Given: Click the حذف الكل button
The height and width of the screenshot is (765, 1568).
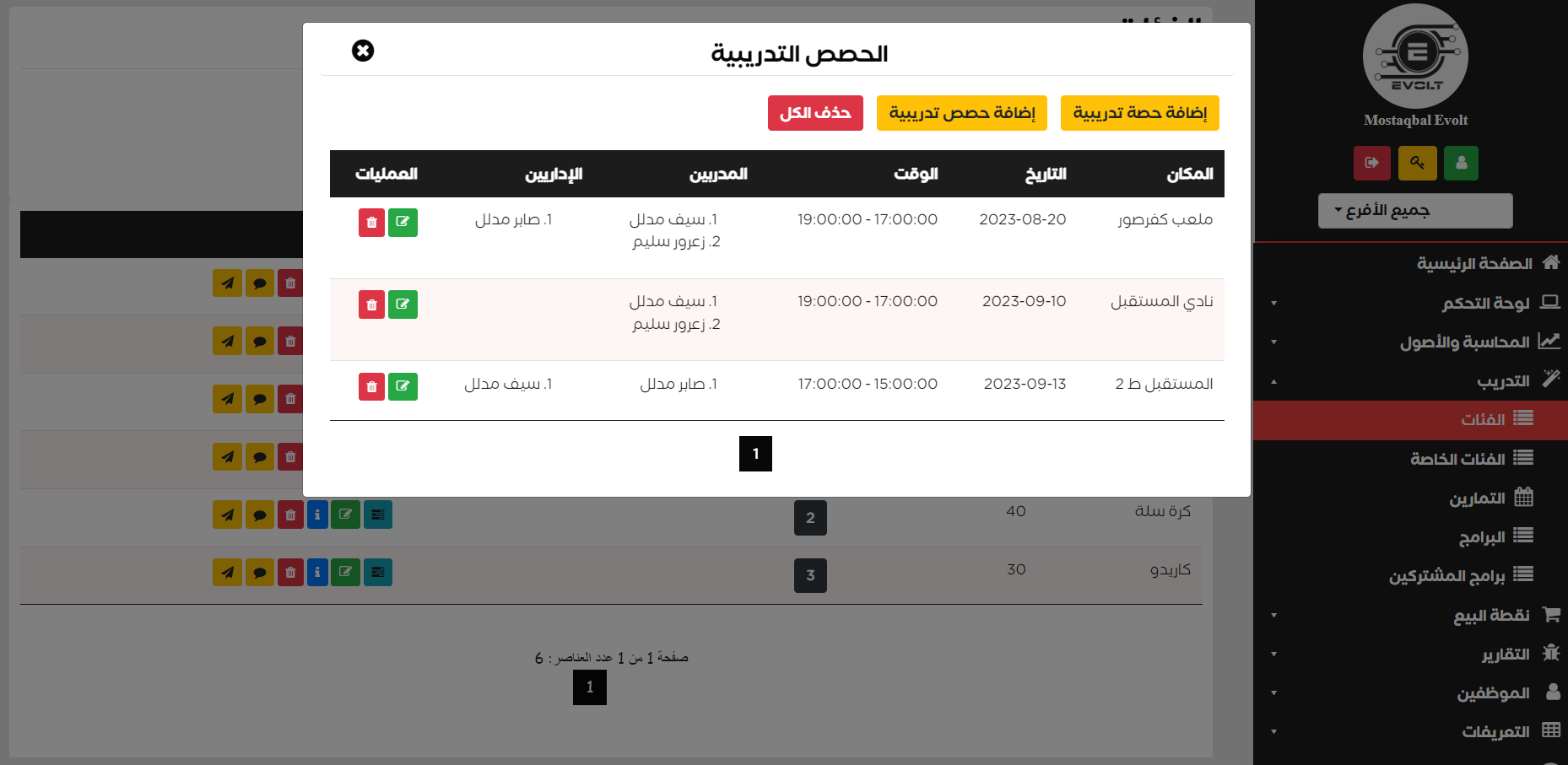Looking at the screenshot, I should tap(815, 113).
